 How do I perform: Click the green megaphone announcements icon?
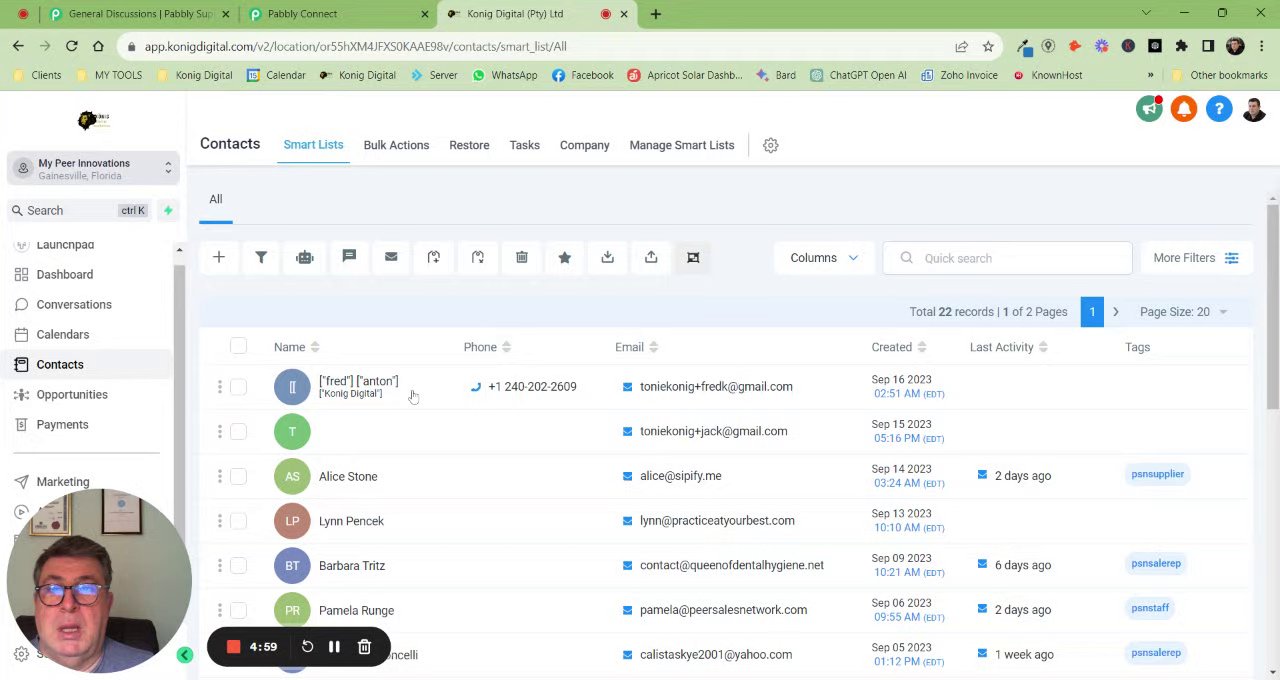[1149, 109]
